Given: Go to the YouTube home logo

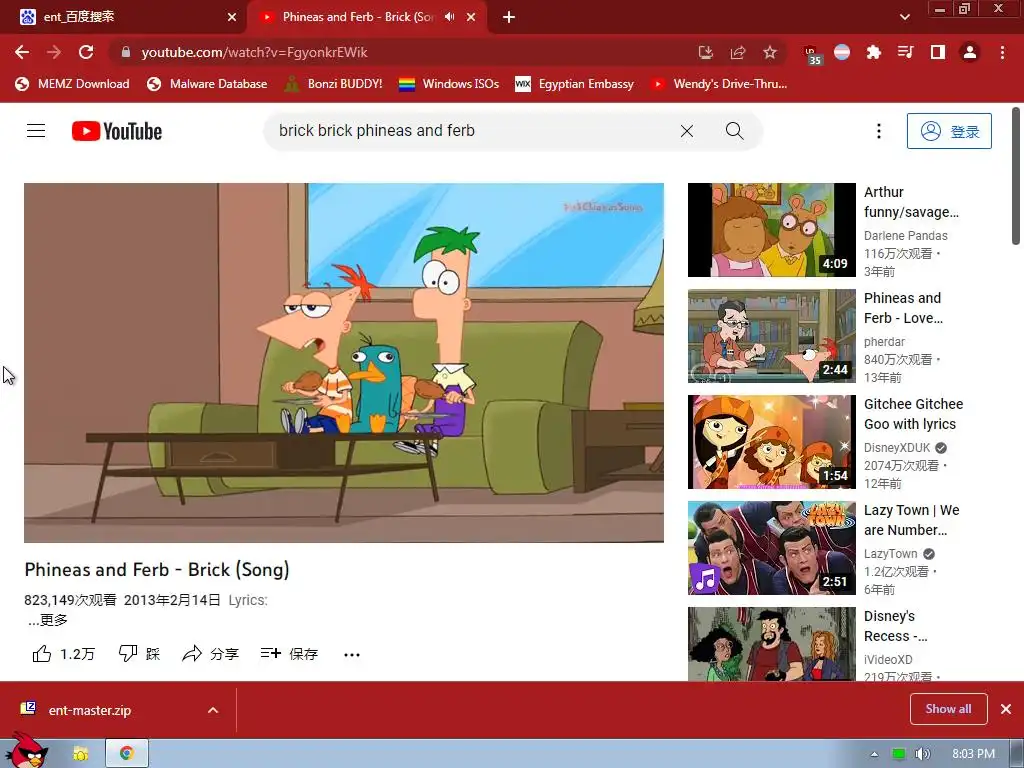Looking at the screenshot, I should 117,131.
